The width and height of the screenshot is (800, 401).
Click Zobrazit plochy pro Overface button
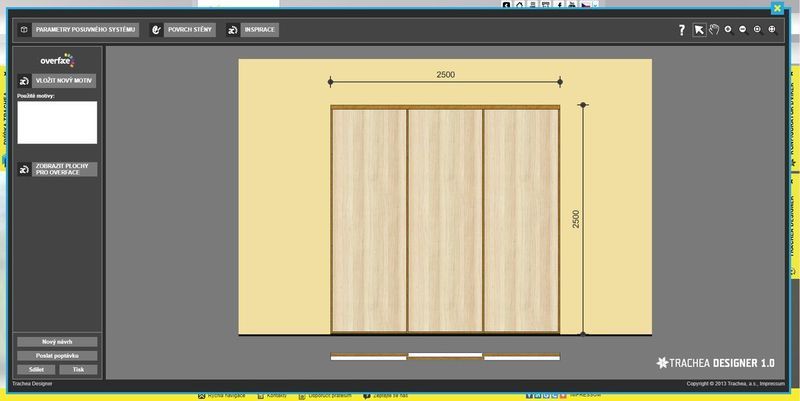(57, 170)
